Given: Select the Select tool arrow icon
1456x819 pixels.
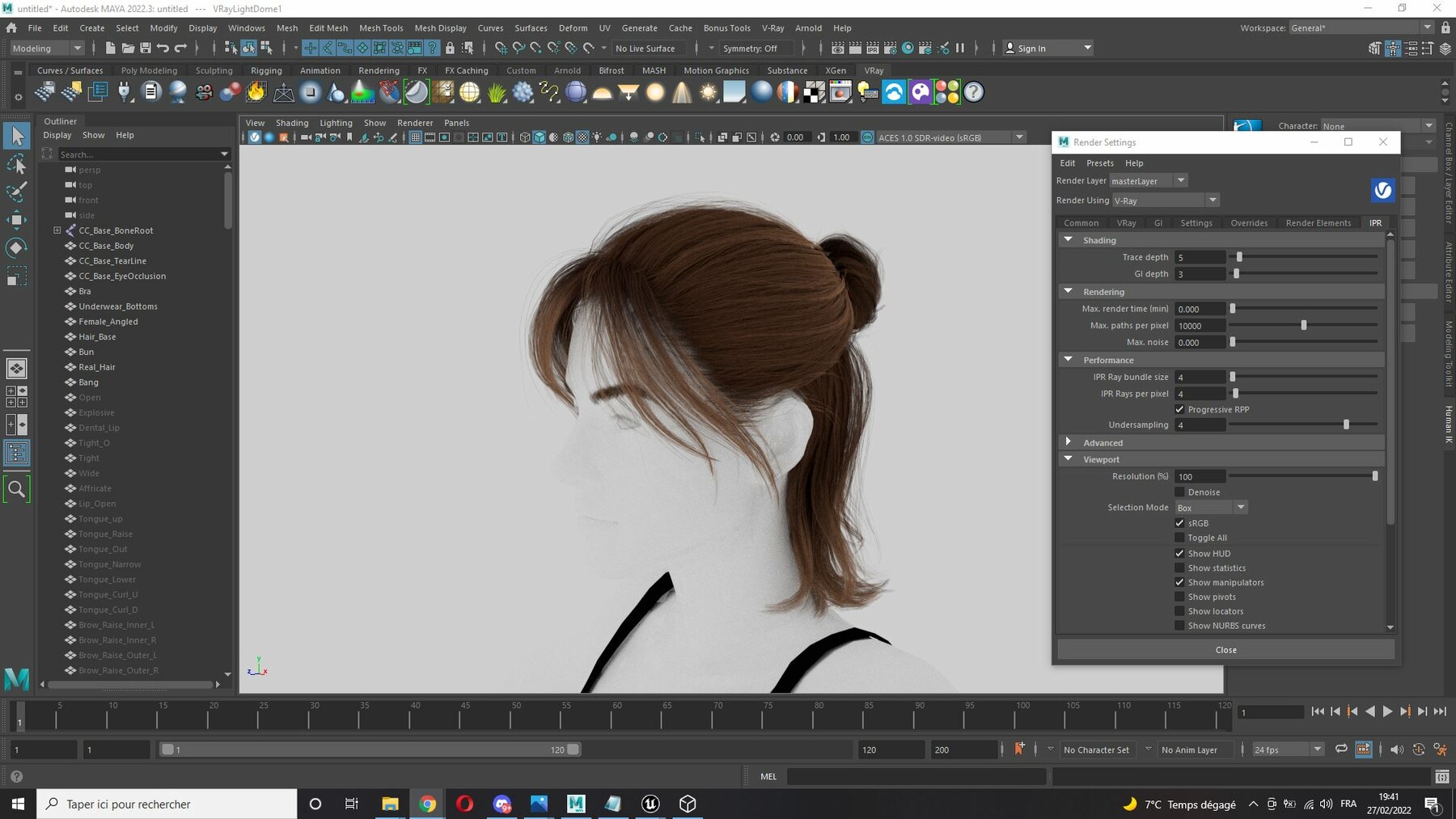Looking at the screenshot, I should click(x=17, y=136).
